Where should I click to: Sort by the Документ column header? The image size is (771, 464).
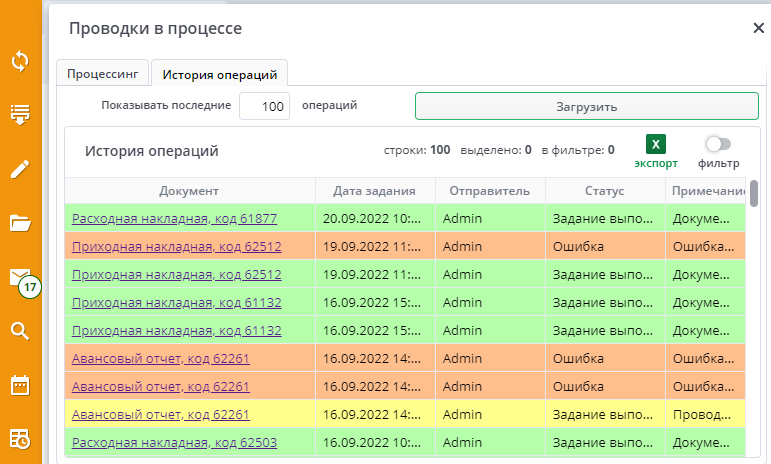click(x=189, y=191)
